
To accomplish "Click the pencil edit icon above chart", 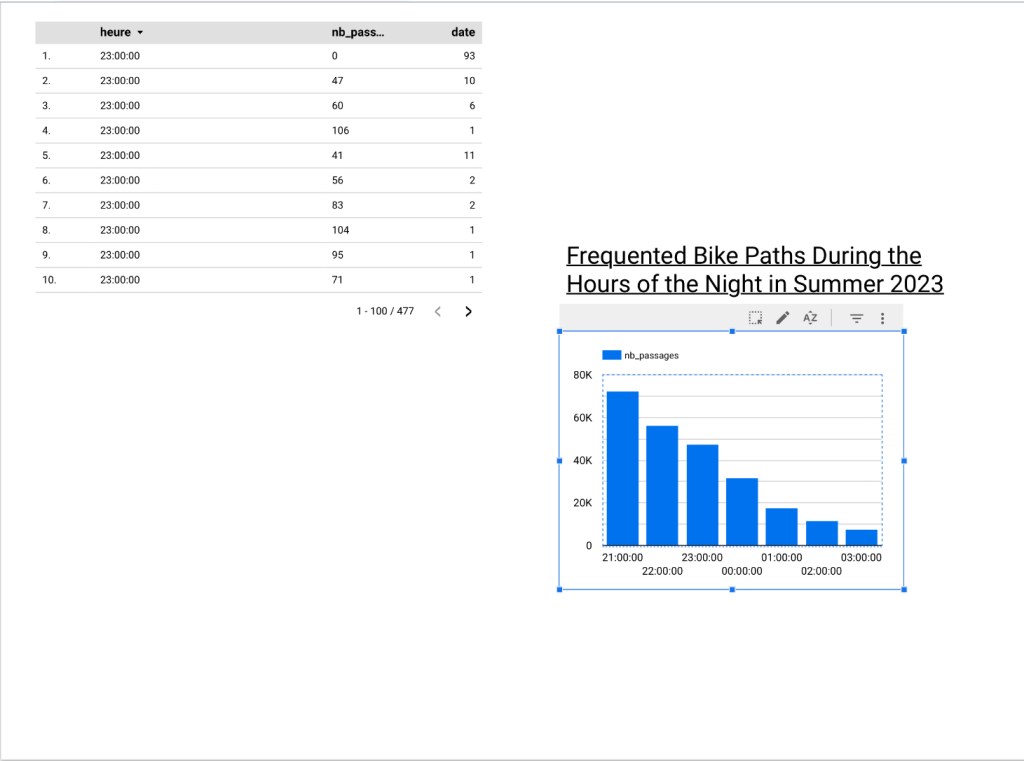I will coord(783,318).
